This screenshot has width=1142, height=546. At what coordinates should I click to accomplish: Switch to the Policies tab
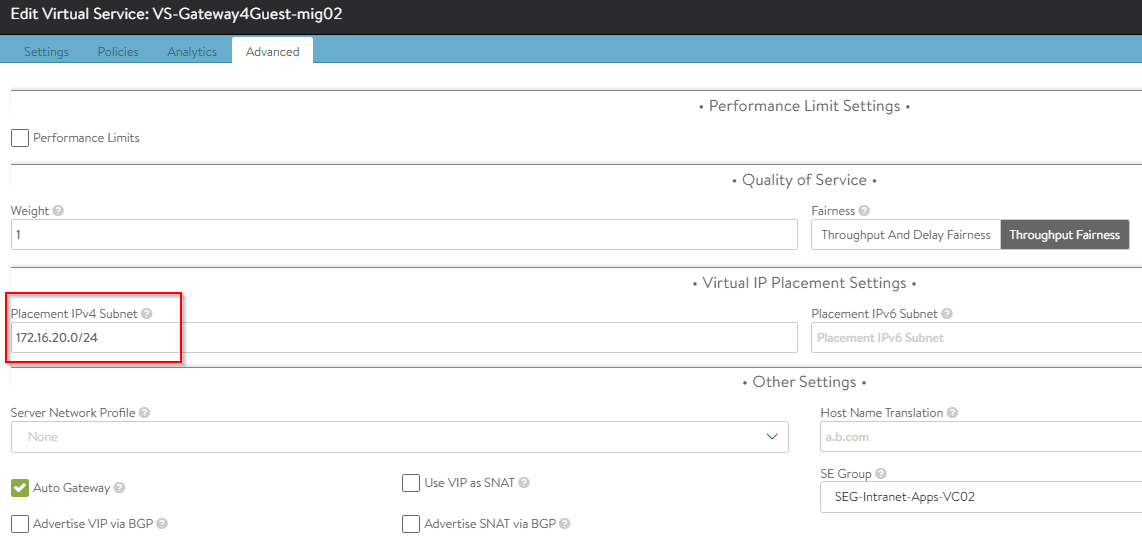click(118, 52)
